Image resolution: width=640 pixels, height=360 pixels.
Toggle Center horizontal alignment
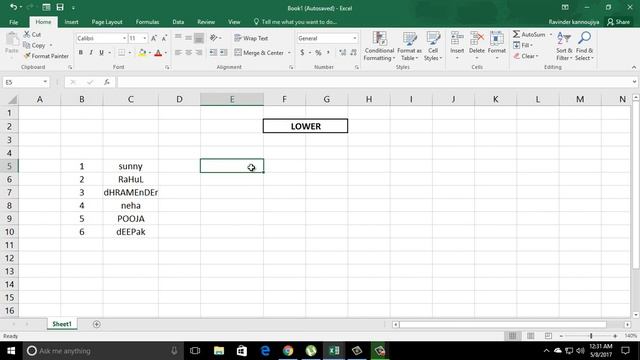(189, 53)
